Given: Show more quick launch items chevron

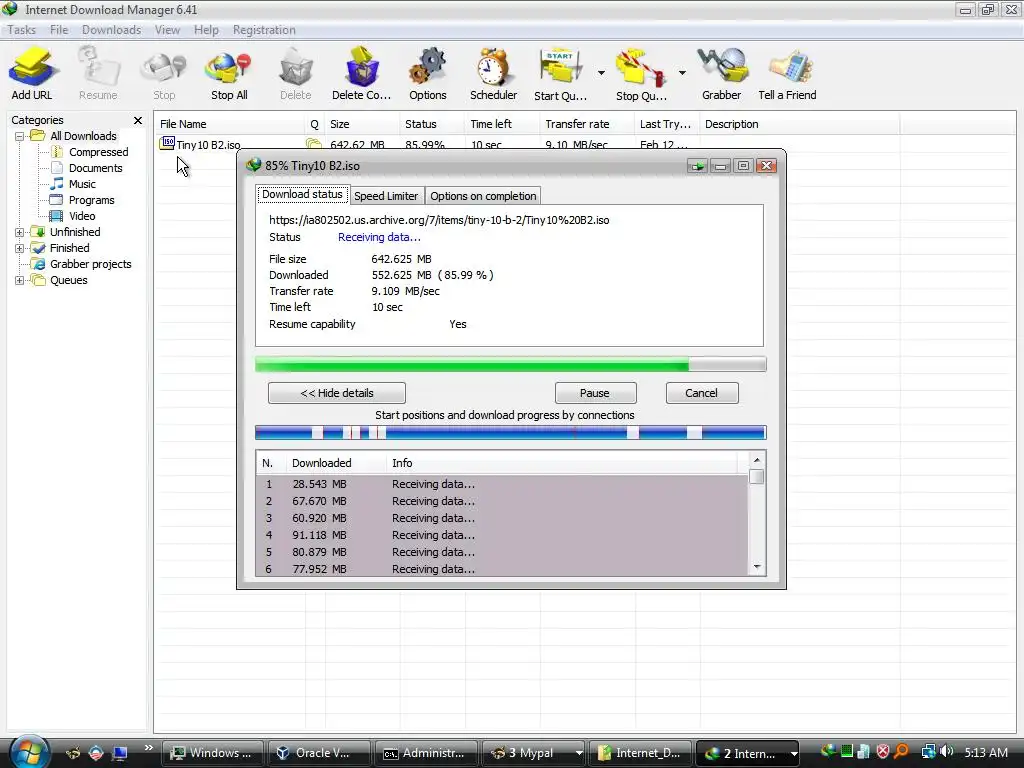Looking at the screenshot, I should [x=148, y=748].
